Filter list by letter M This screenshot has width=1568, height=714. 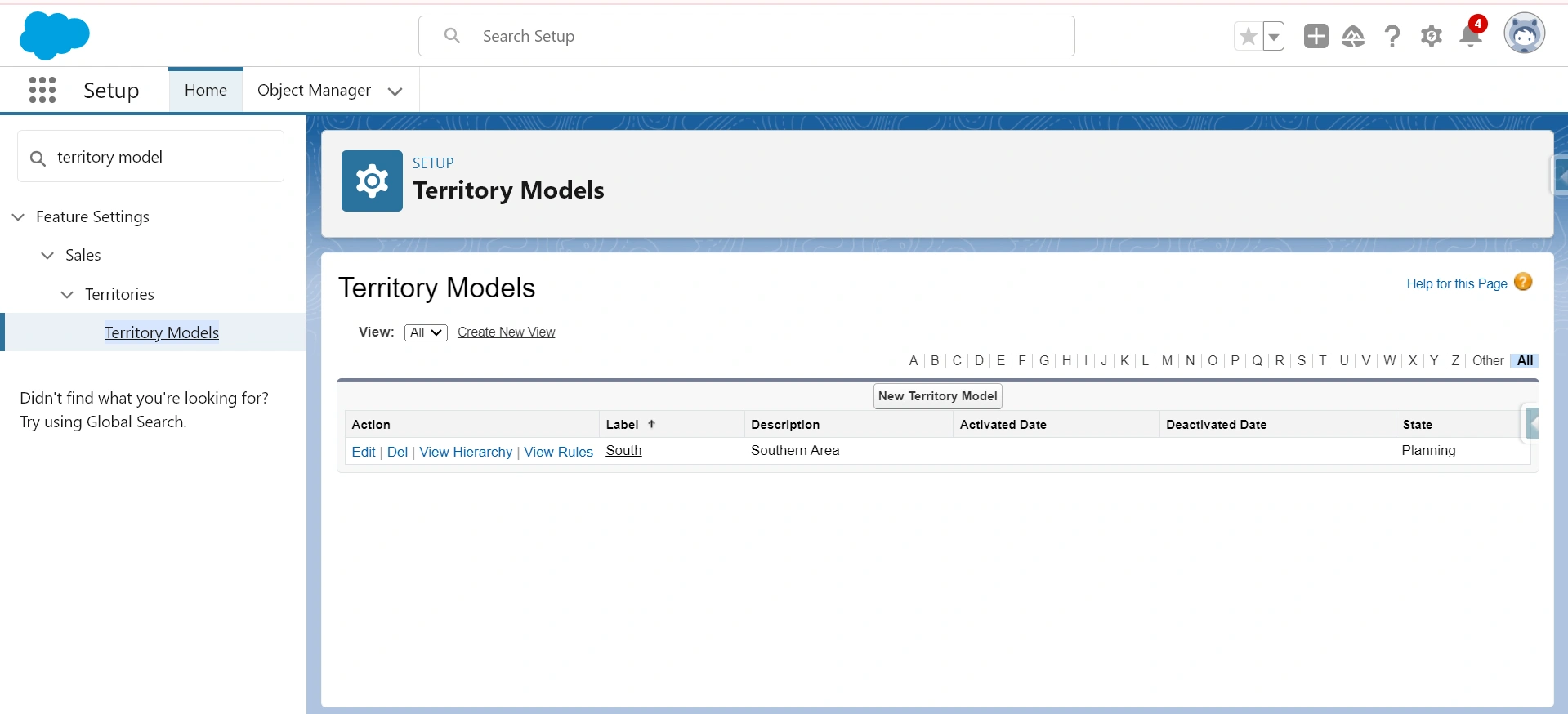[1167, 360]
